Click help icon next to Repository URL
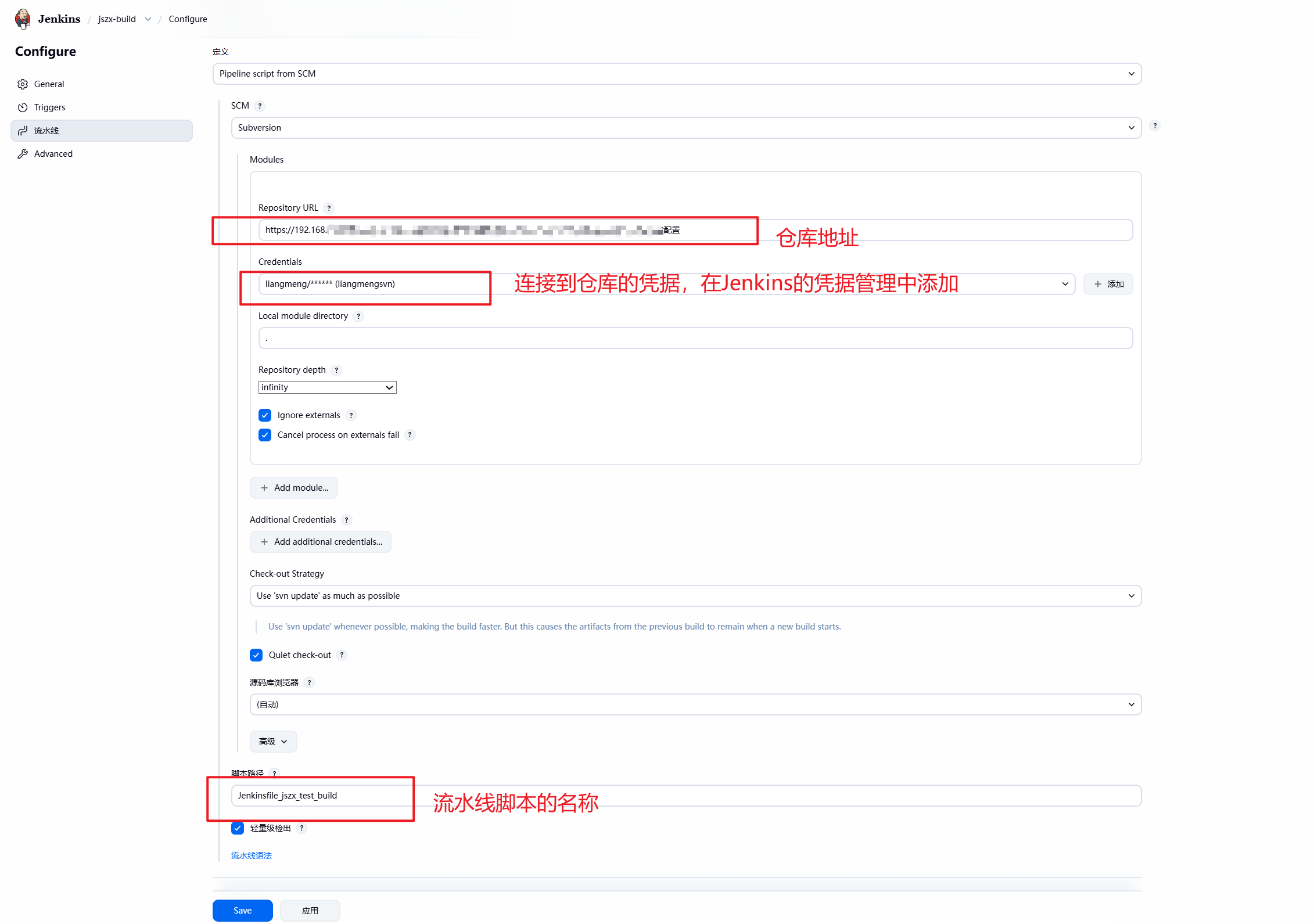1314x924 pixels. [x=329, y=208]
